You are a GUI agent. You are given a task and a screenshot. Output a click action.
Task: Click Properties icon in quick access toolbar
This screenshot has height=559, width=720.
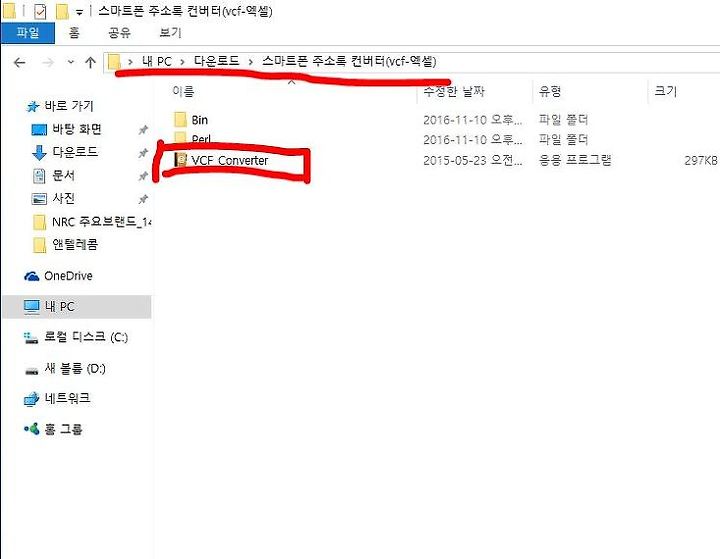(x=40, y=11)
